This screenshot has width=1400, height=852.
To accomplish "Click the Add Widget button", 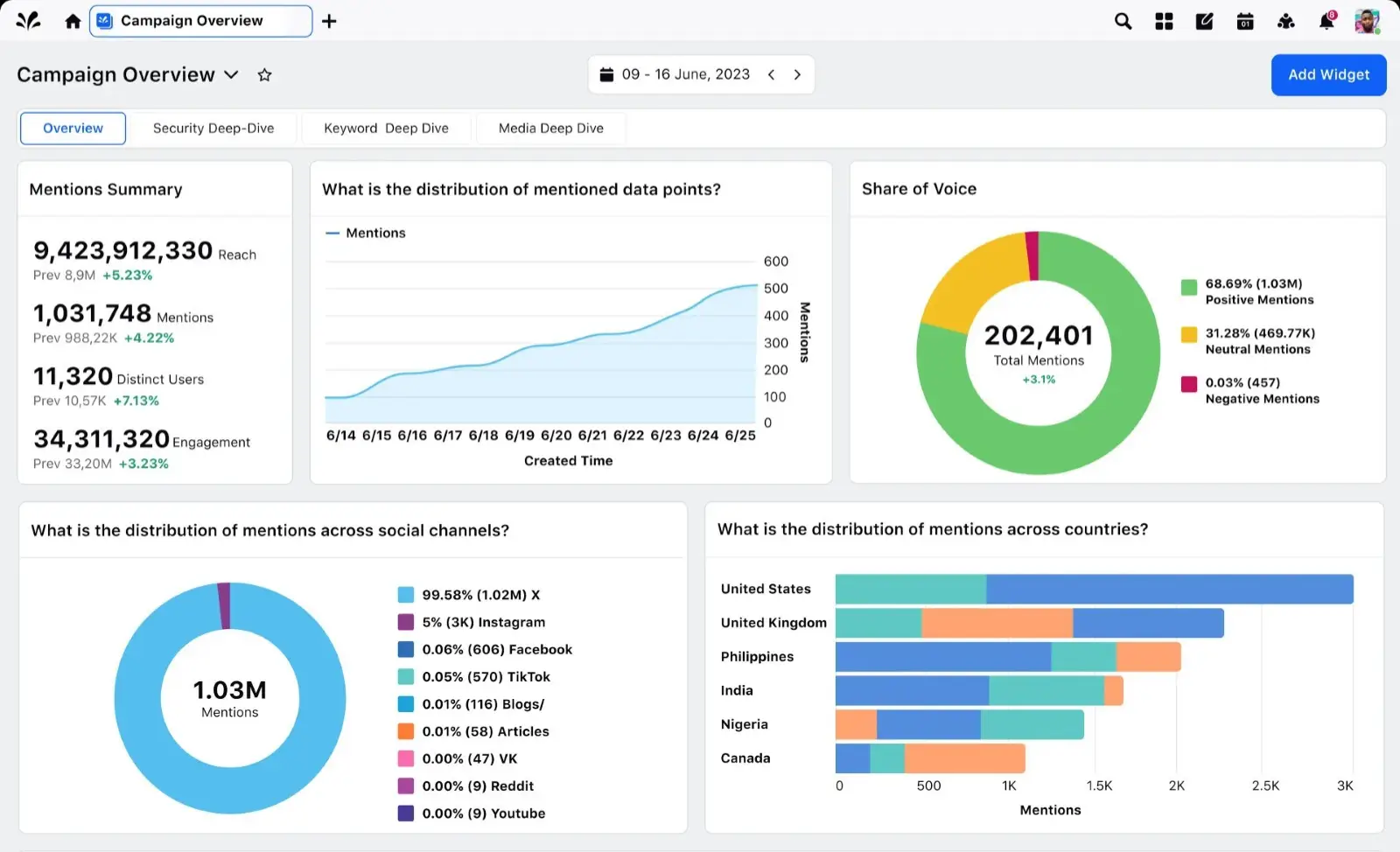I will click(x=1328, y=75).
